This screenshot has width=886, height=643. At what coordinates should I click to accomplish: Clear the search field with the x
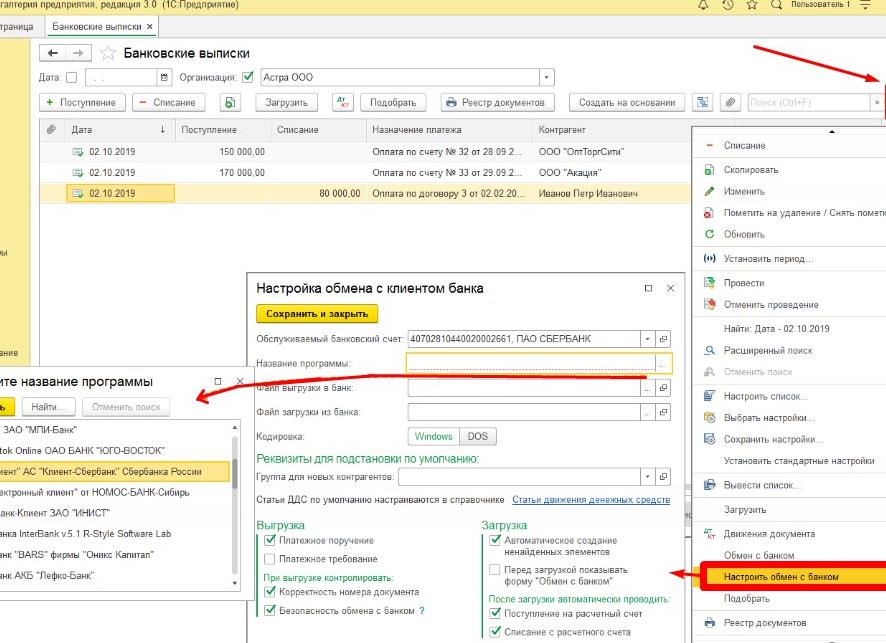pyautogui.click(x=876, y=102)
